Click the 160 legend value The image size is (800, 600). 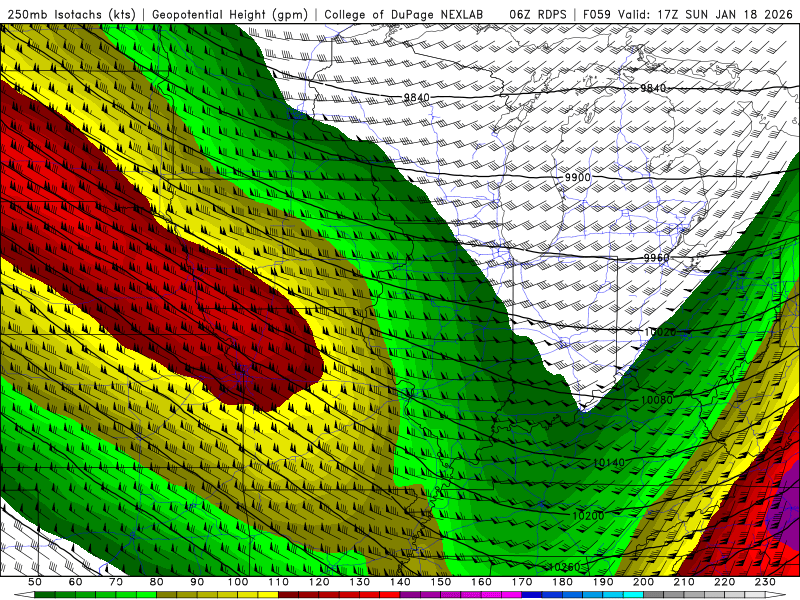coord(482,582)
